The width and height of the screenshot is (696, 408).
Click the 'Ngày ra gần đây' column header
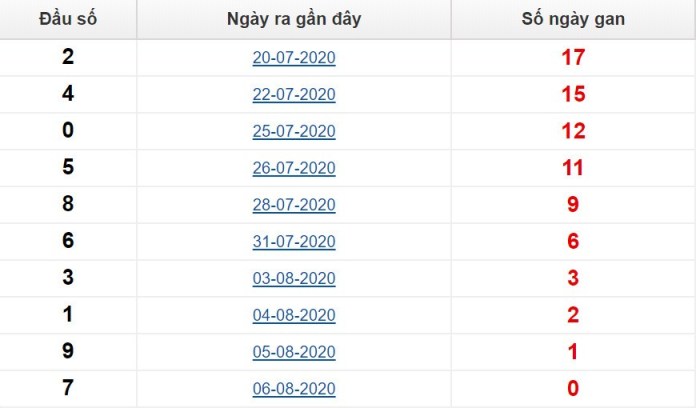[294, 19]
